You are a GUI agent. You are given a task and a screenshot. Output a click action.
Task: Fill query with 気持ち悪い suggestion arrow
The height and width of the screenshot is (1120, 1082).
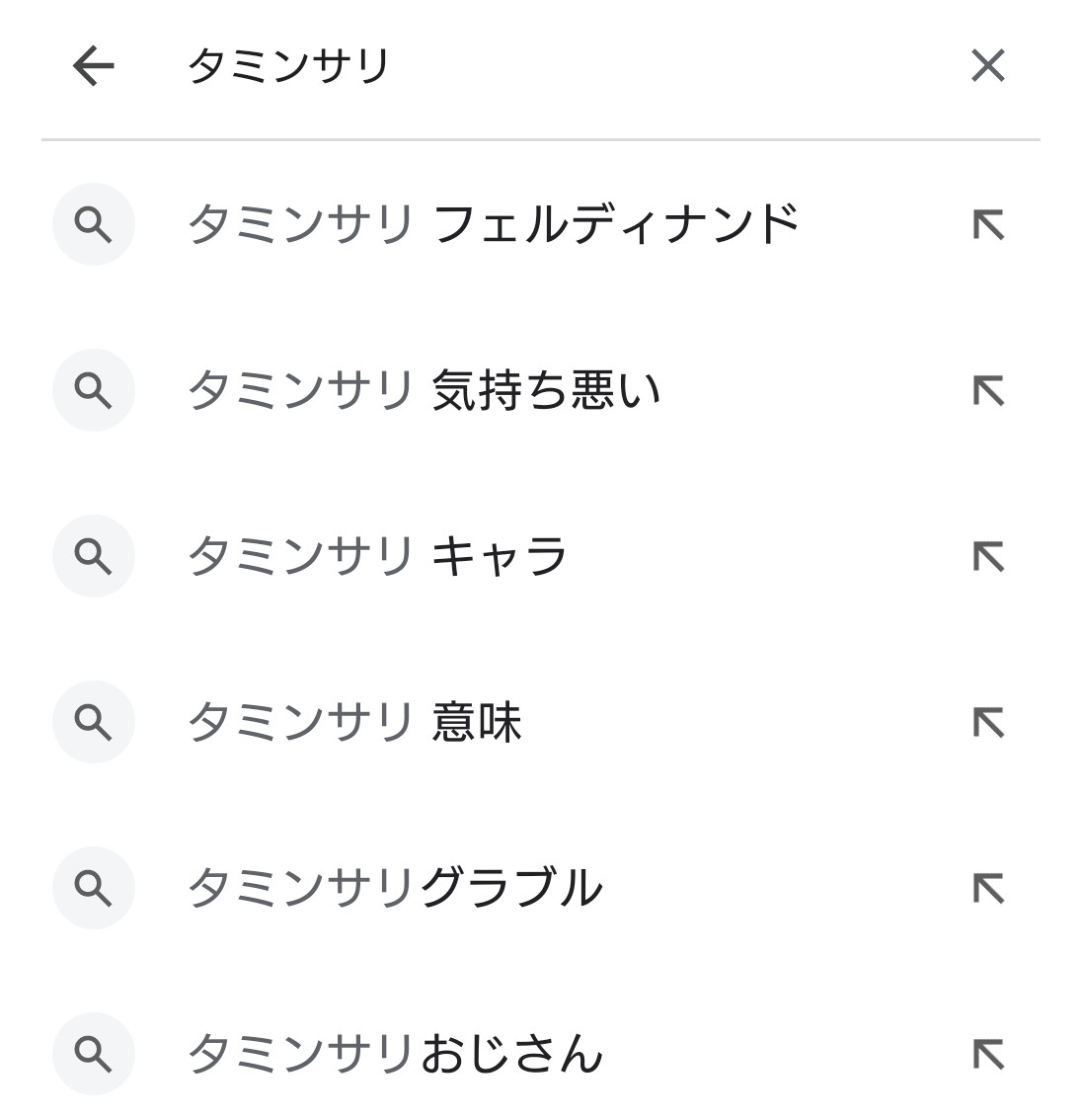click(x=987, y=391)
